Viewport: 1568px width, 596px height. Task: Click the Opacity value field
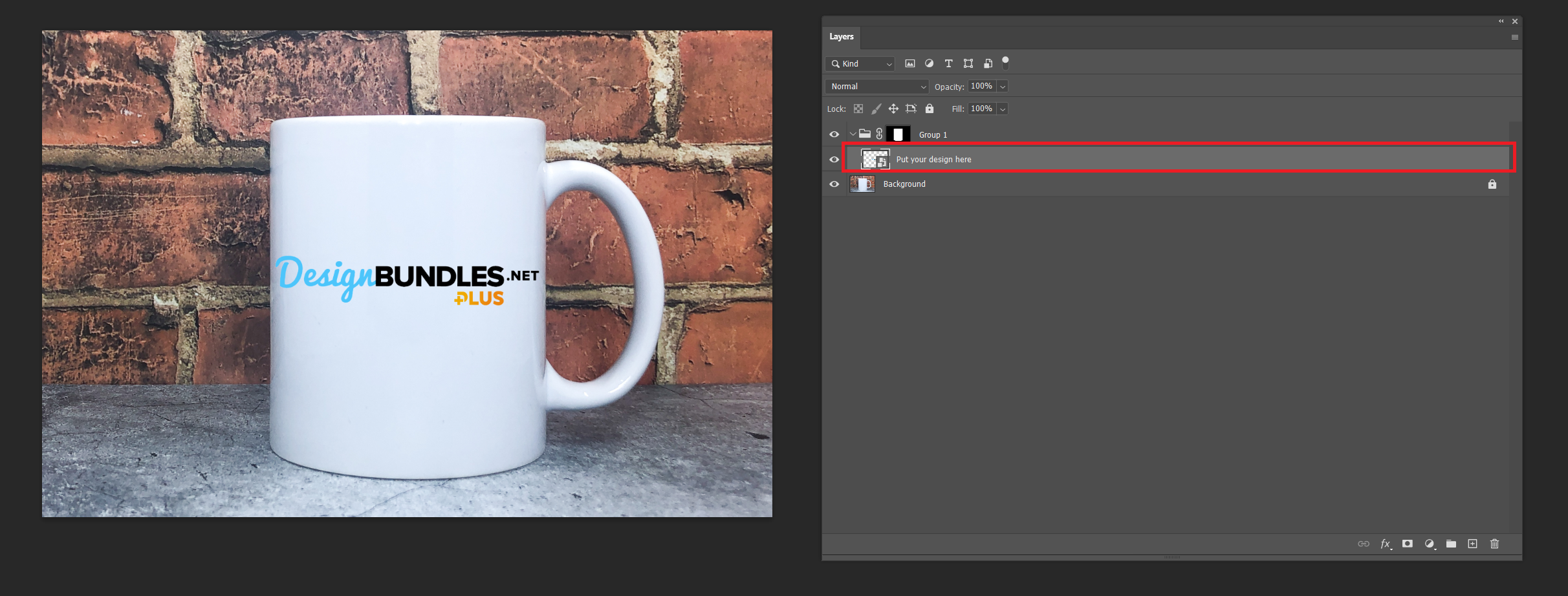981,87
